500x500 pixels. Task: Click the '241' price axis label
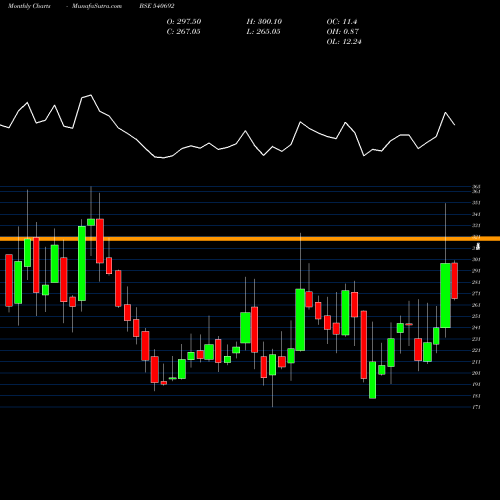pos(476,328)
